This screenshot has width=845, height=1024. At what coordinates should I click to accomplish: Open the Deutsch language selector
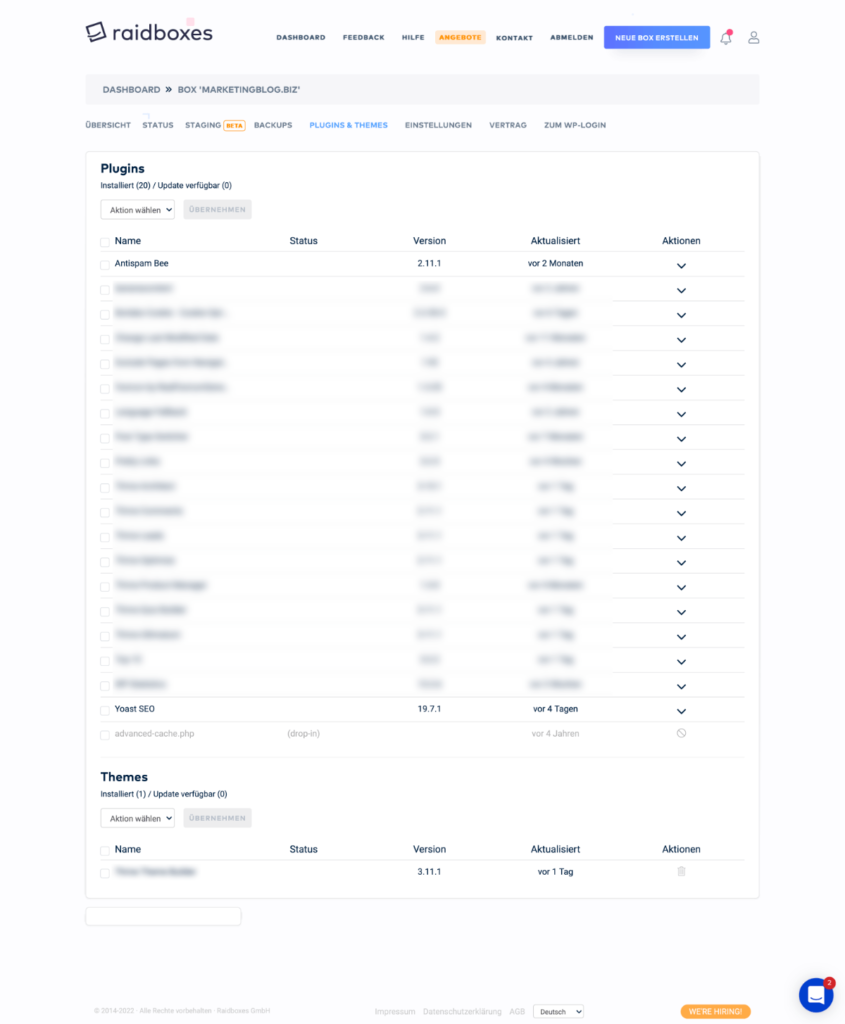coord(558,1011)
